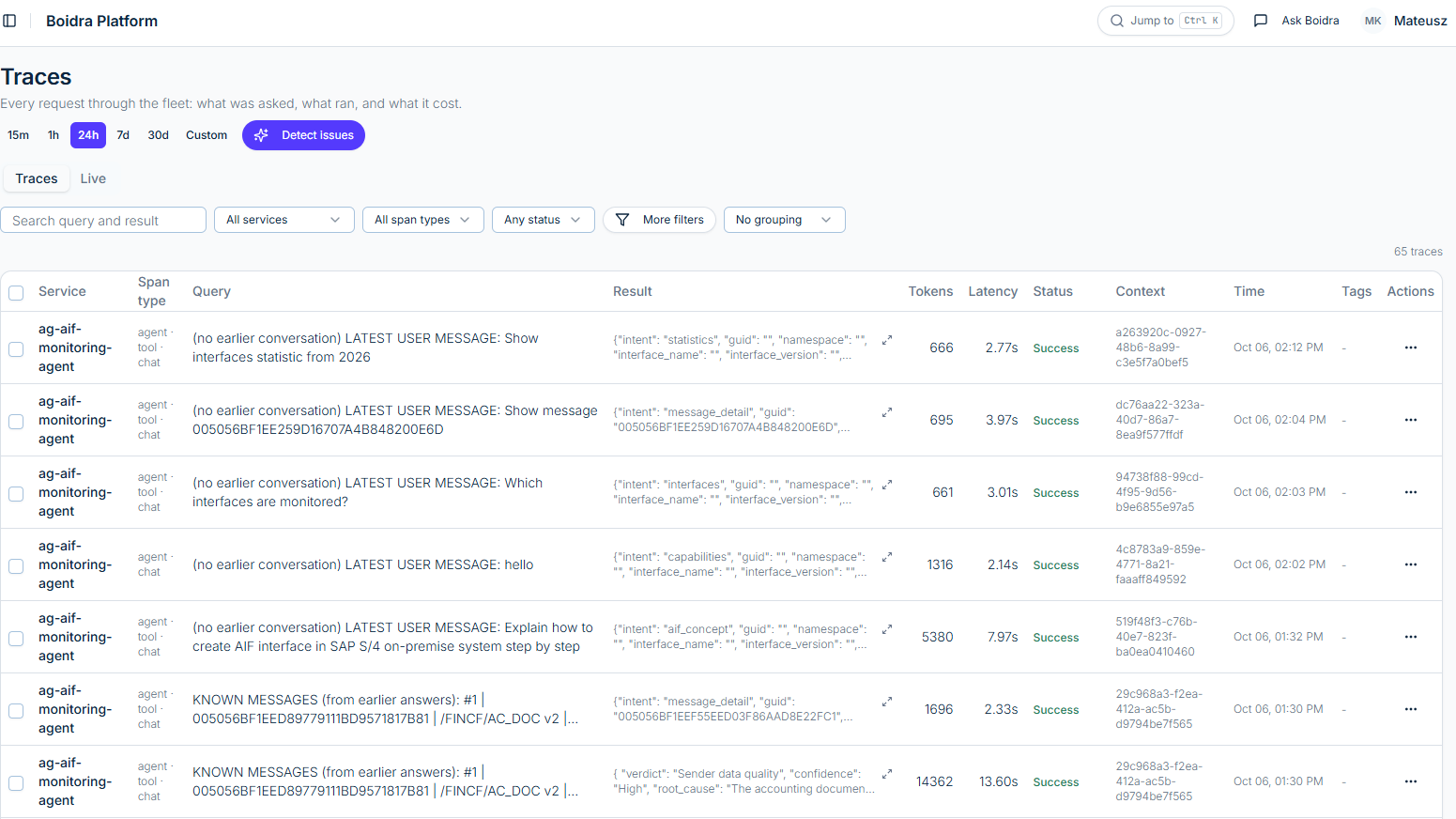Select the checkbox for the 1696-token trace

[16, 711]
